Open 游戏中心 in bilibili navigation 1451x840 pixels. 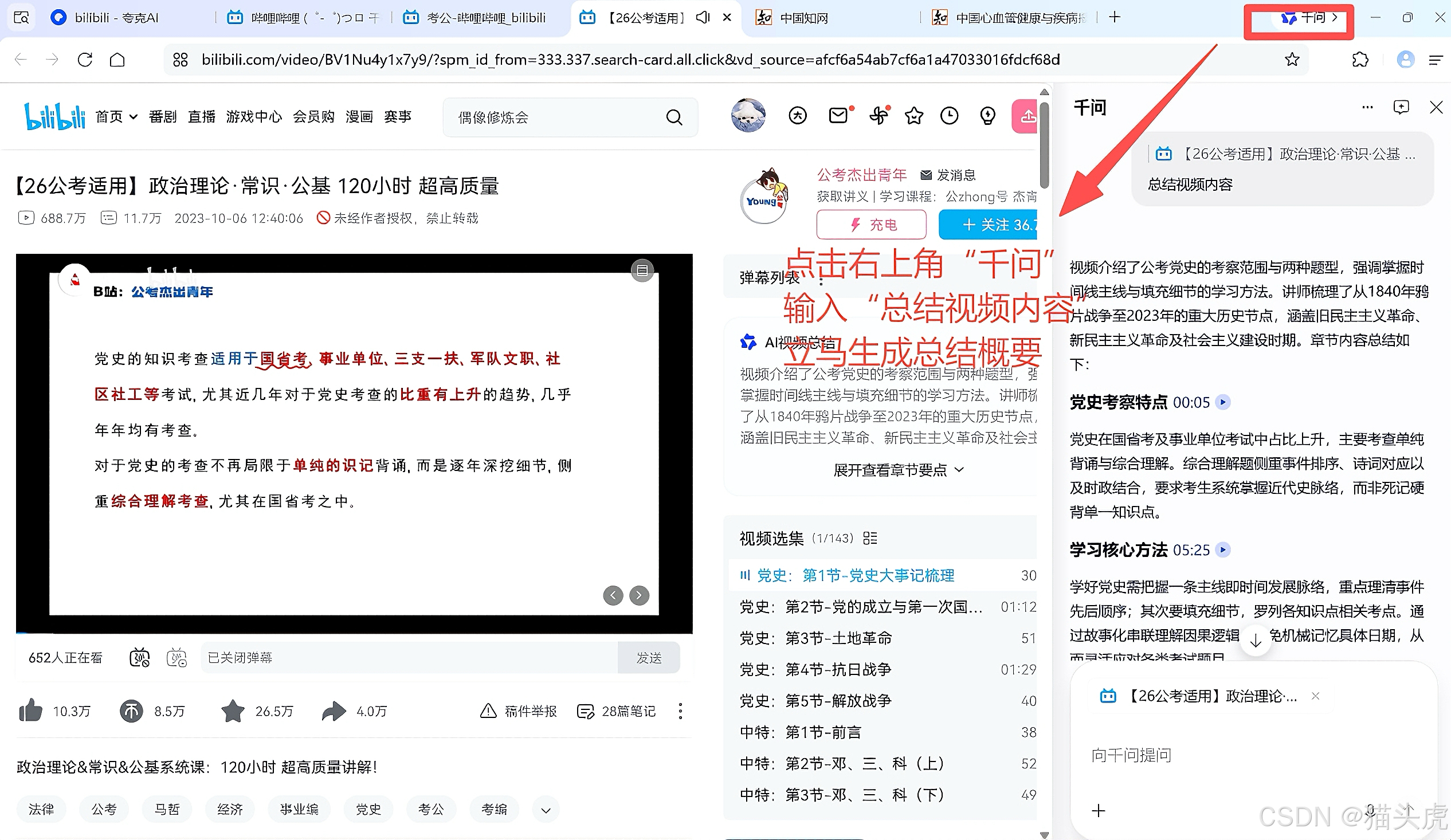[254, 117]
